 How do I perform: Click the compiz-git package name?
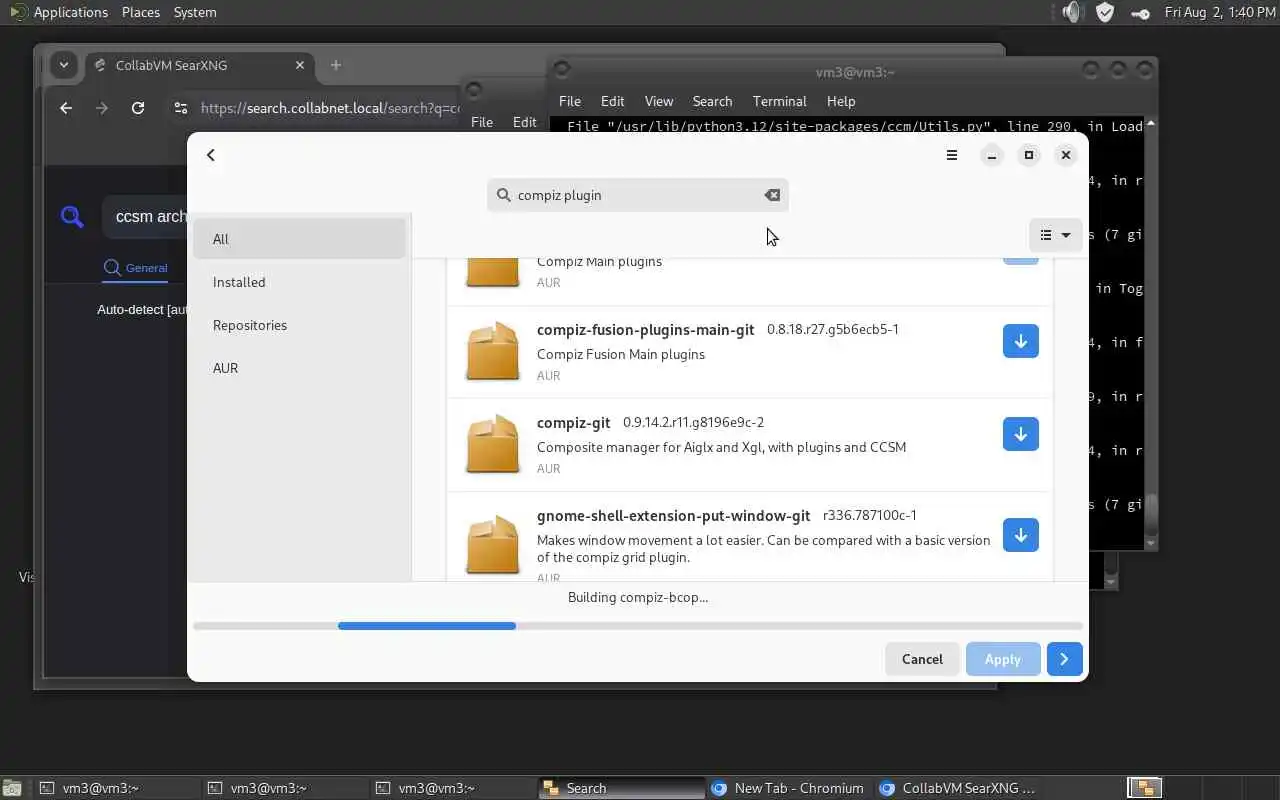[573, 423]
